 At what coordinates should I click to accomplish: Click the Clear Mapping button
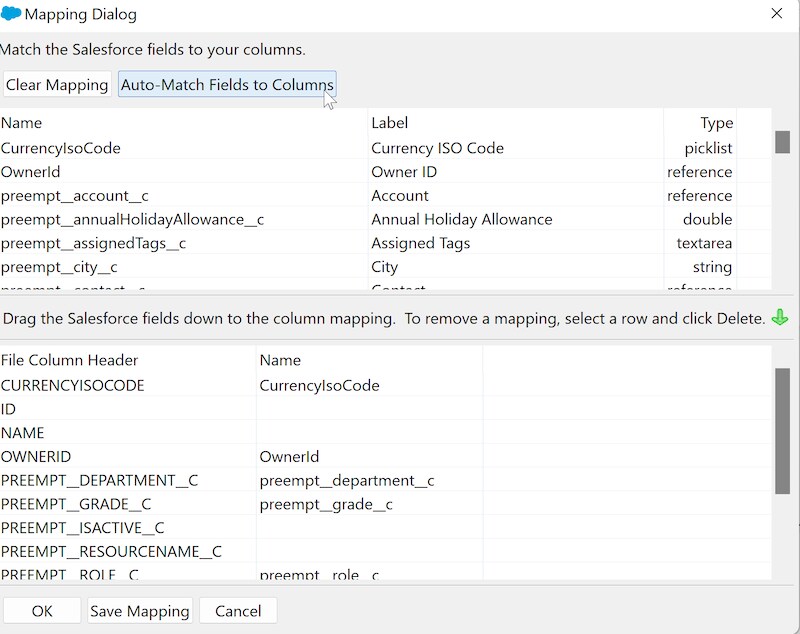57,85
